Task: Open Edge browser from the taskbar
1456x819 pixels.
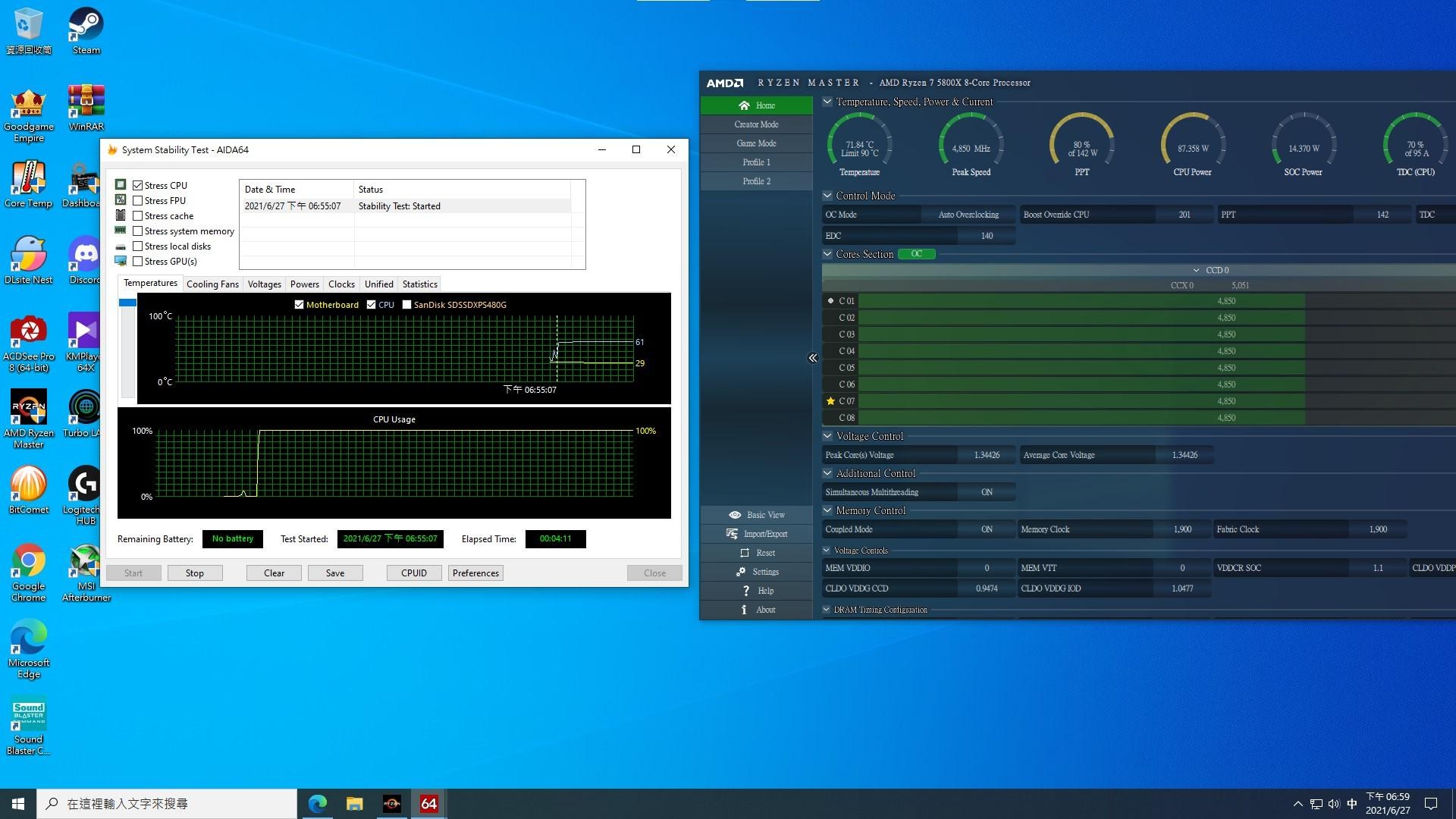Action: click(x=317, y=804)
